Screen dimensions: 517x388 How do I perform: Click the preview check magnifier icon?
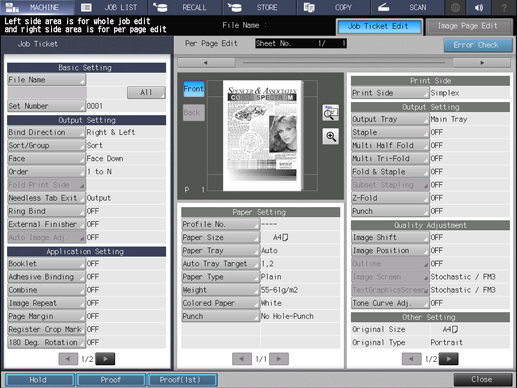(331, 113)
